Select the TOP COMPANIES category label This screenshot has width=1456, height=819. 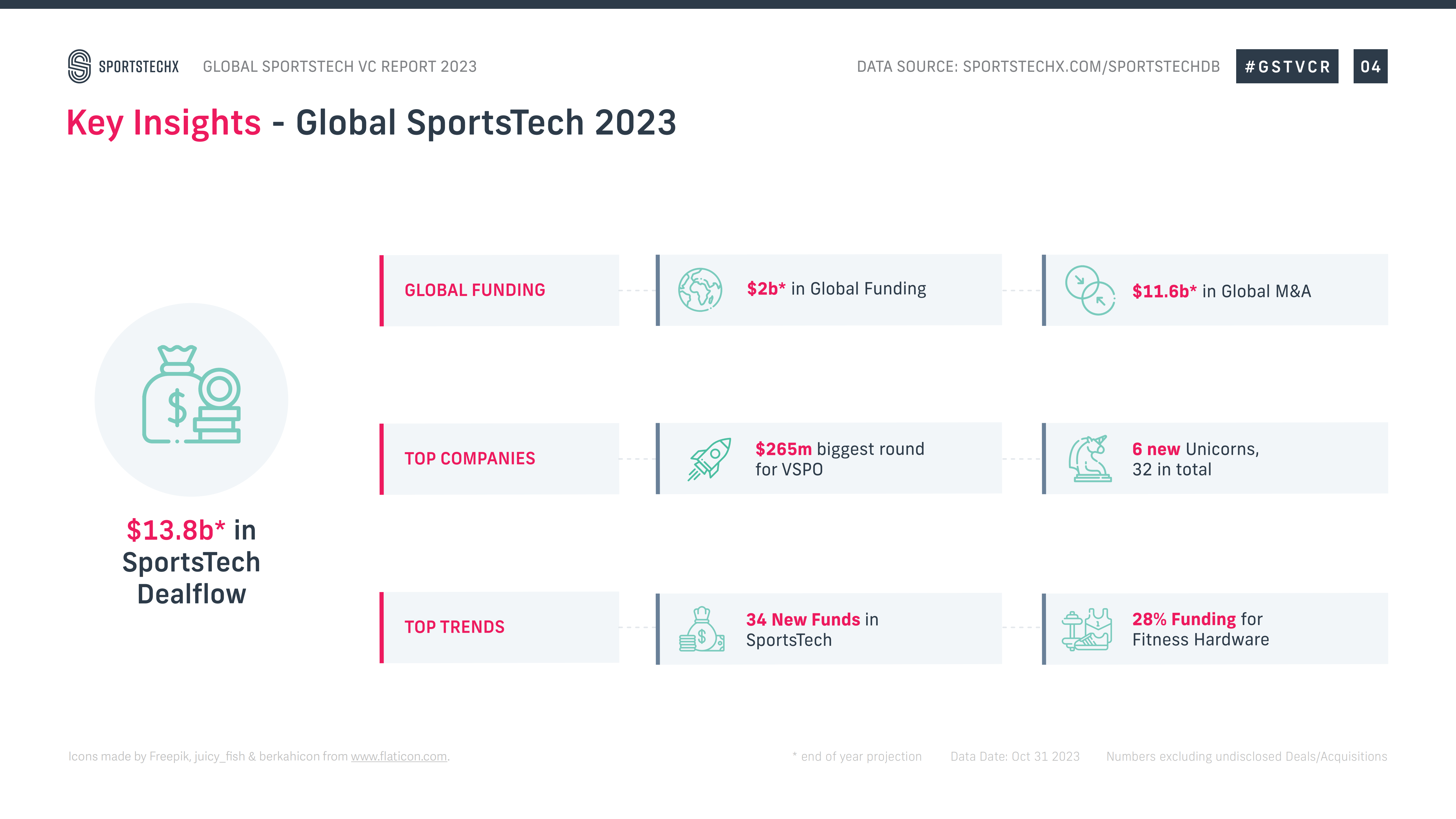pyautogui.click(x=470, y=458)
